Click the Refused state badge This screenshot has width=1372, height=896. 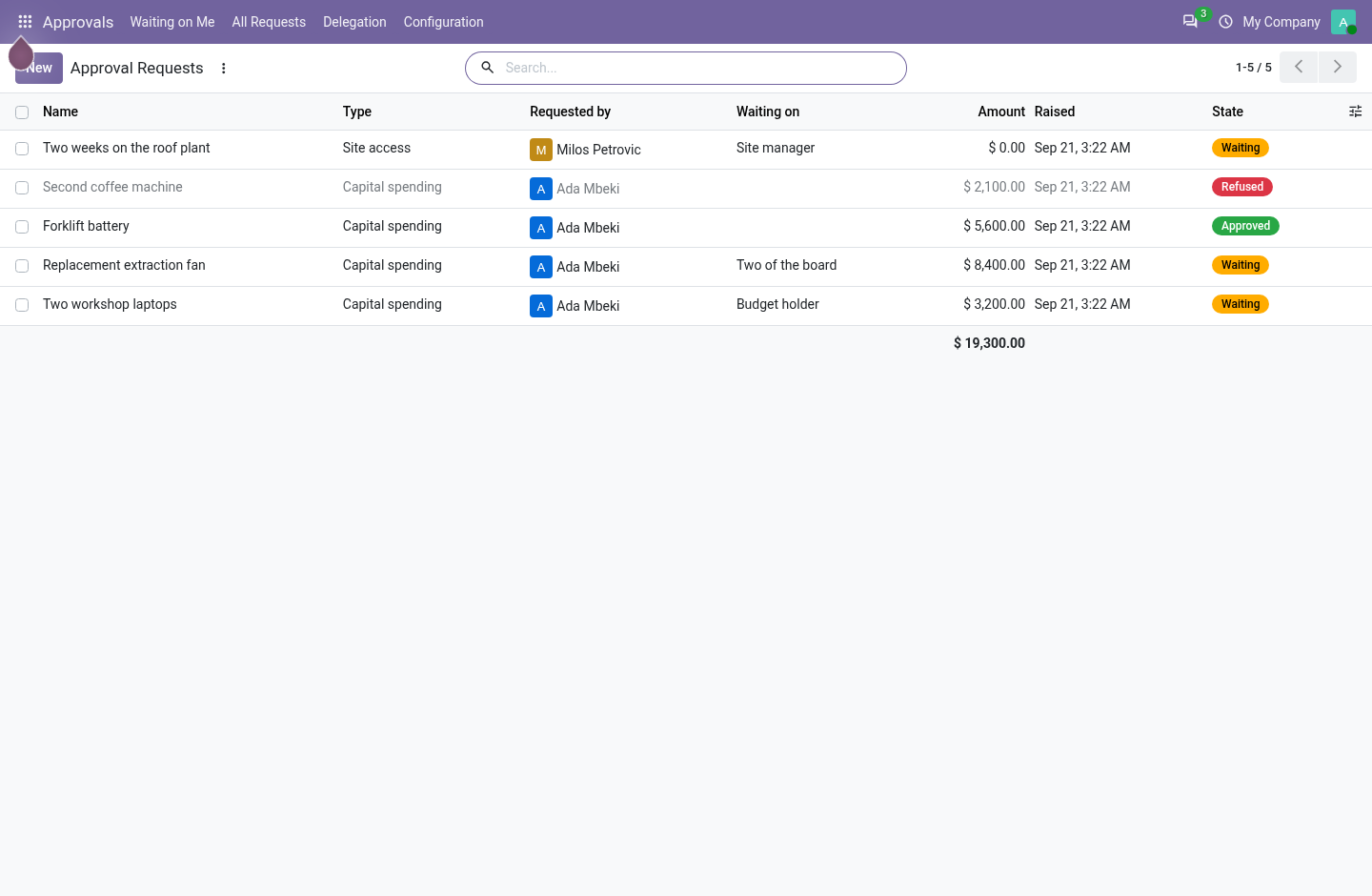(x=1242, y=187)
